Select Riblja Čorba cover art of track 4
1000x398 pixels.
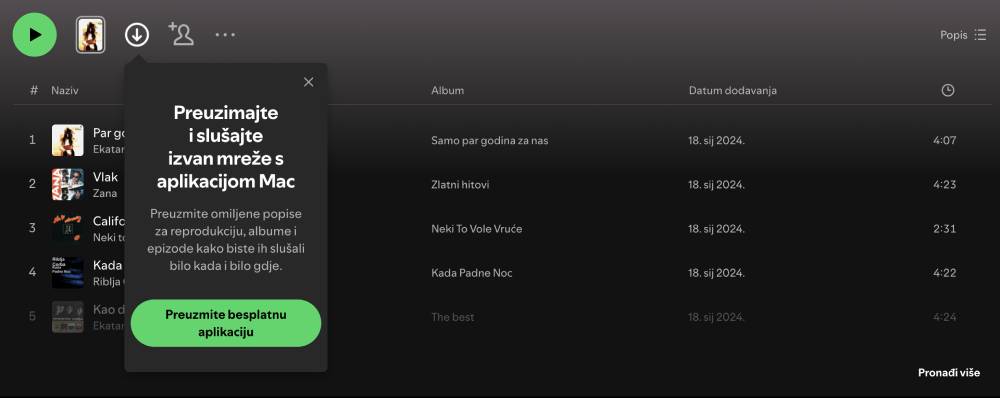68,272
